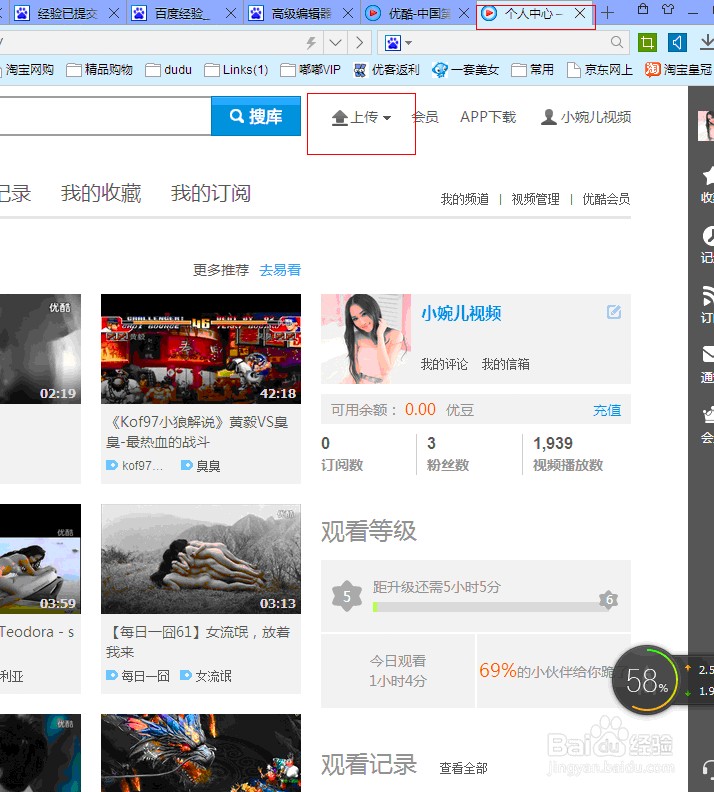The image size is (714, 792).
Task: Open the 京东网上 bookmark
Action: click(600, 70)
